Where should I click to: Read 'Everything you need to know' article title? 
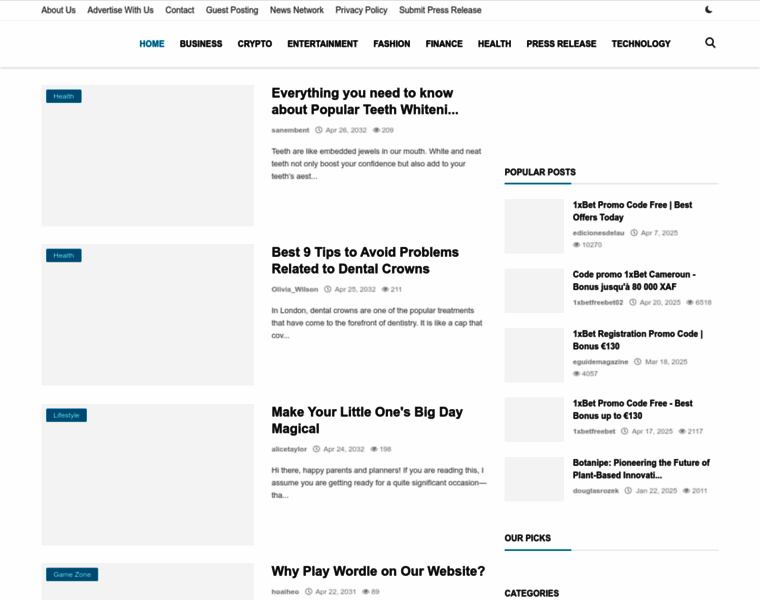click(364, 101)
